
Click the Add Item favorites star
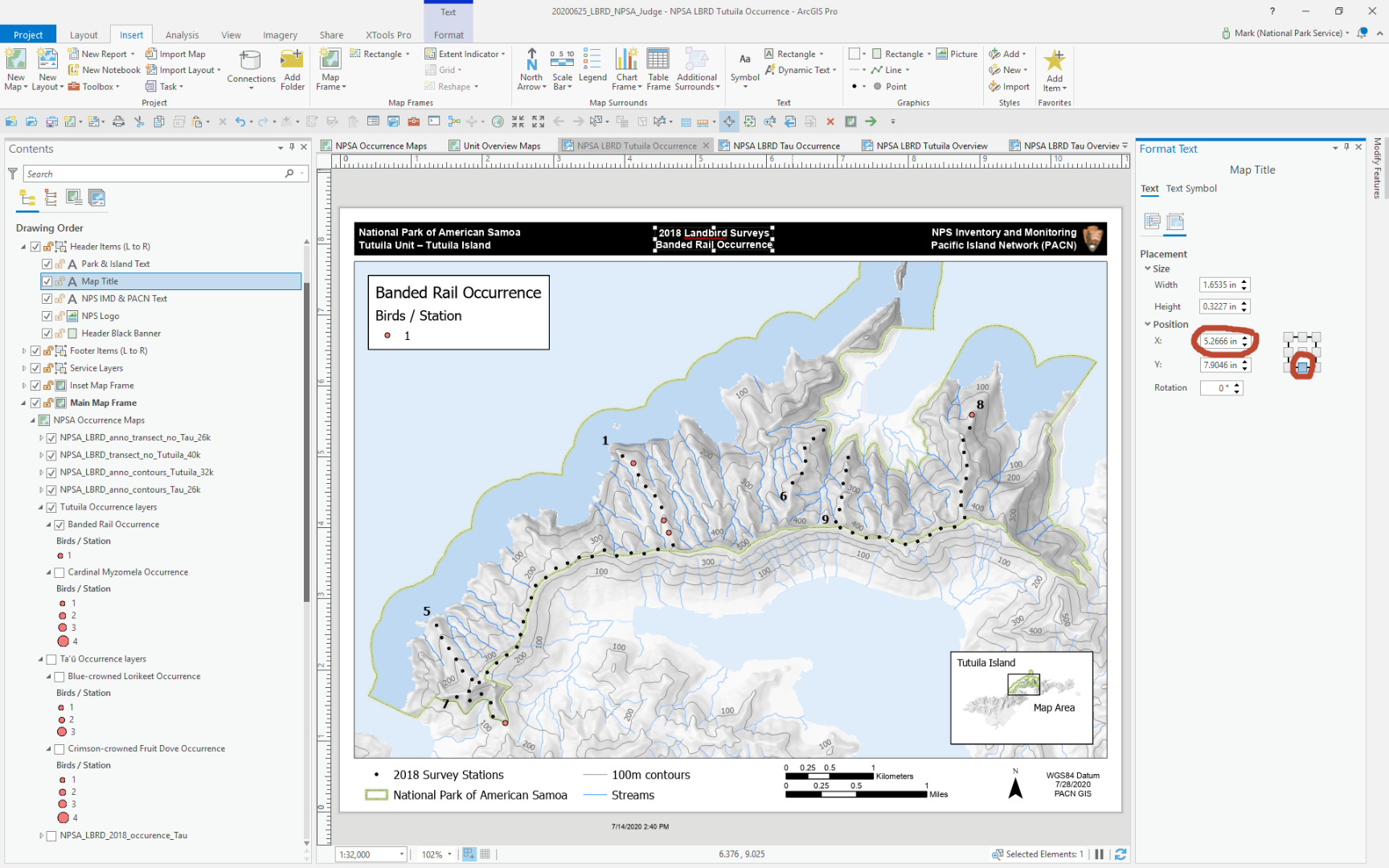pyautogui.click(x=1055, y=61)
